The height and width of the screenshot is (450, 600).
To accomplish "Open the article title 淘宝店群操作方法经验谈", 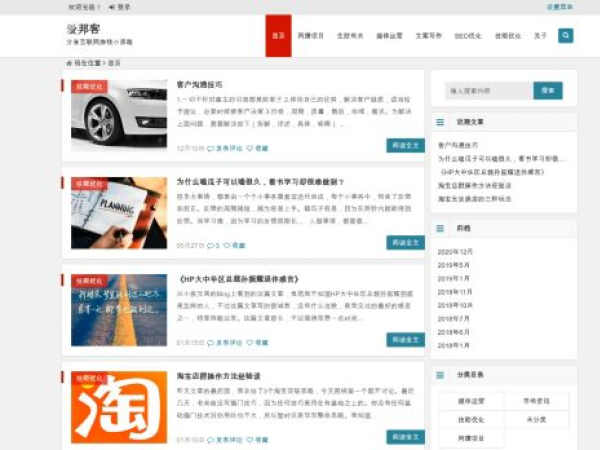I will tap(218, 376).
